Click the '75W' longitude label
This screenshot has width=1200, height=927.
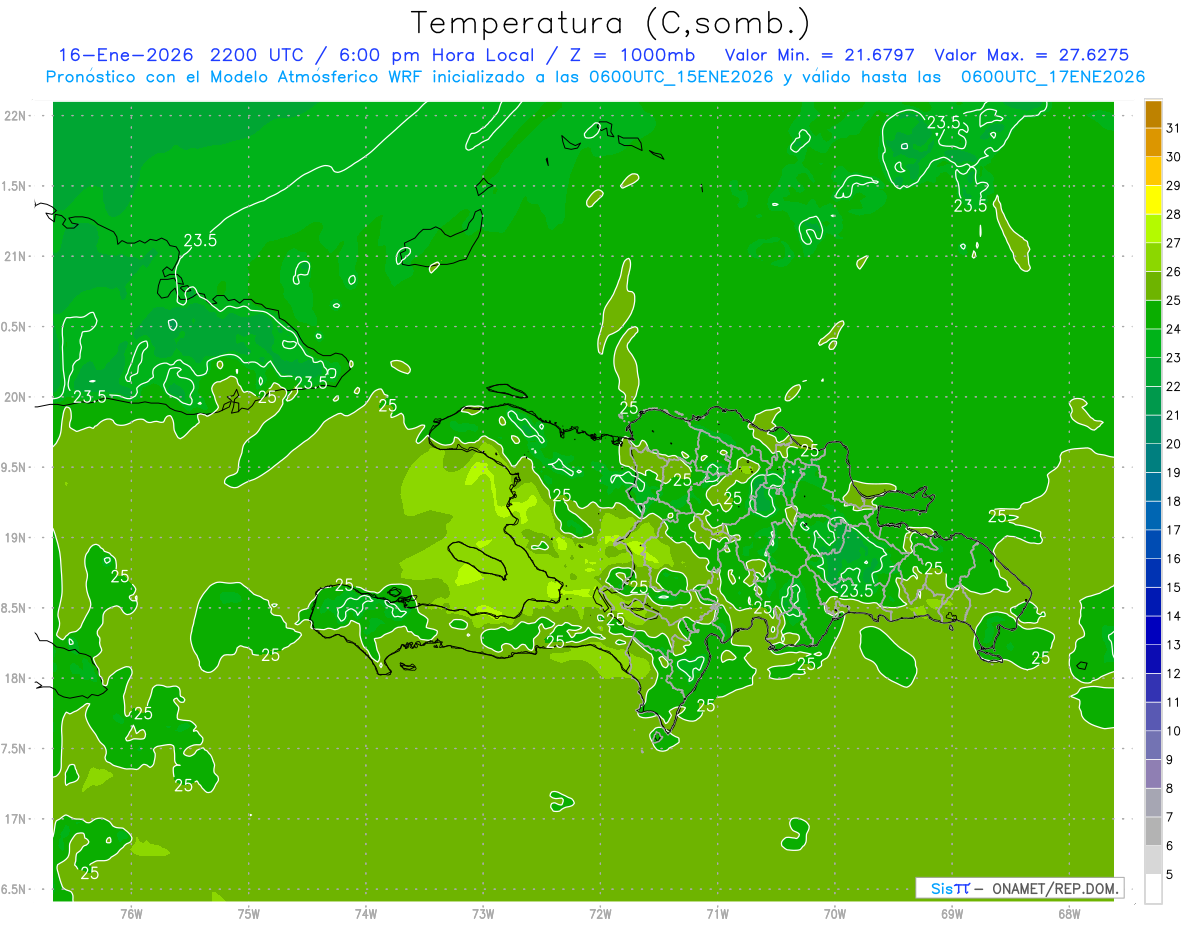249,913
